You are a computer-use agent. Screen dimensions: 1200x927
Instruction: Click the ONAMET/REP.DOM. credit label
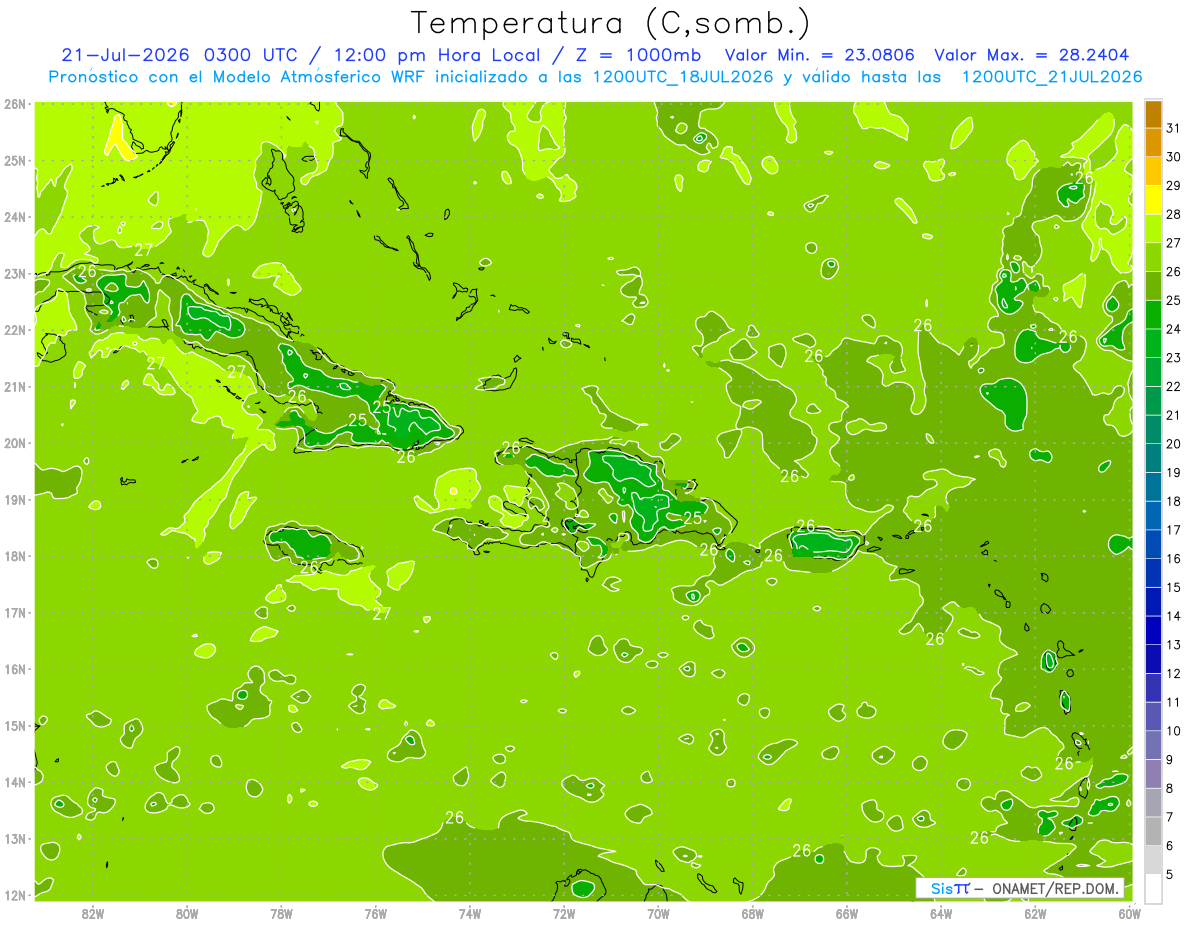(x=1056, y=888)
